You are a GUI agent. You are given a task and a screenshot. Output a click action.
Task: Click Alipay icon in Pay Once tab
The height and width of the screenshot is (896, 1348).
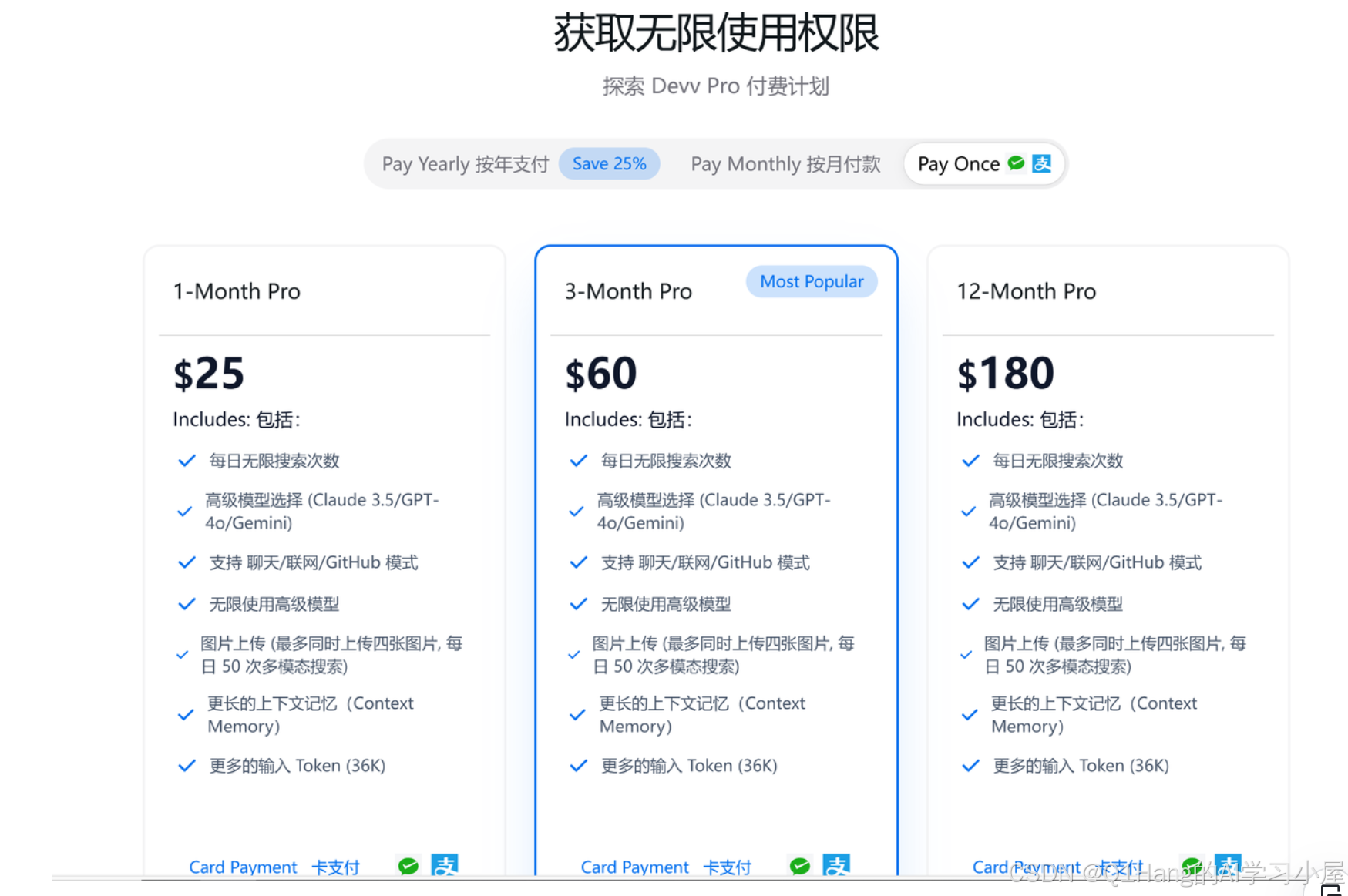[1042, 163]
